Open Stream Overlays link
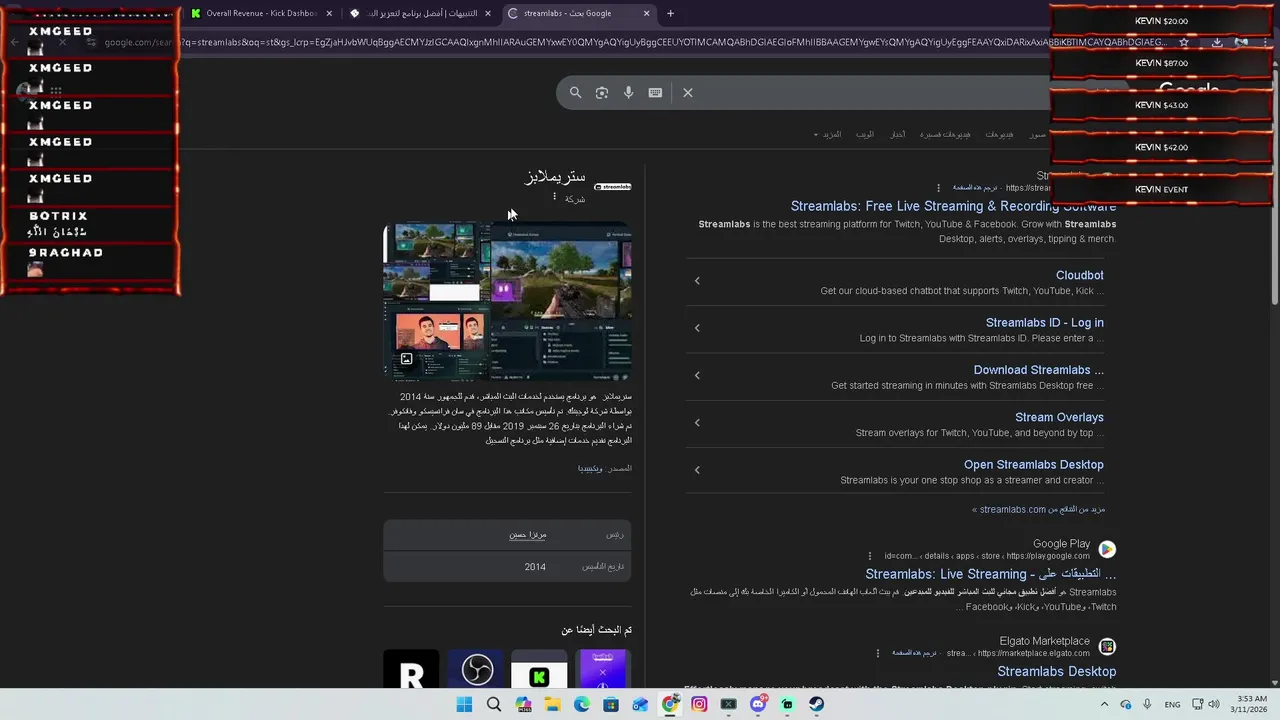The width and height of the screenshot is (1280, 720). [x=1059, y=417]
